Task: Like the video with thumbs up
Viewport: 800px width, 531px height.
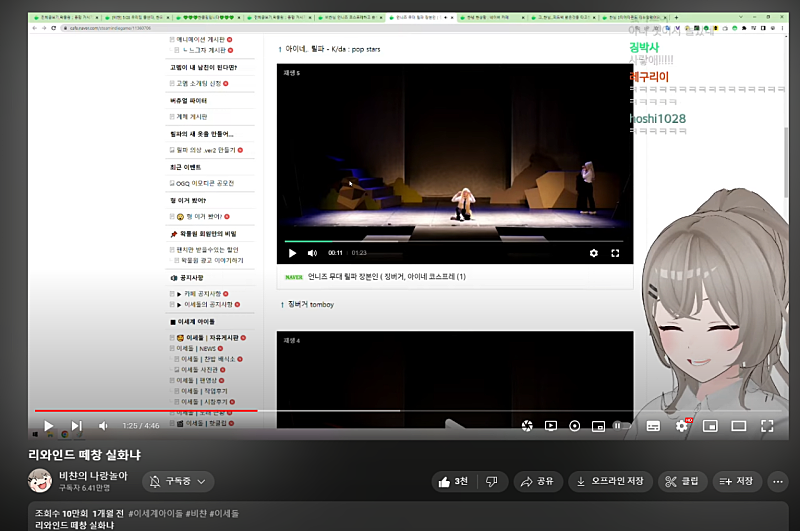Action: coord(454,481)
